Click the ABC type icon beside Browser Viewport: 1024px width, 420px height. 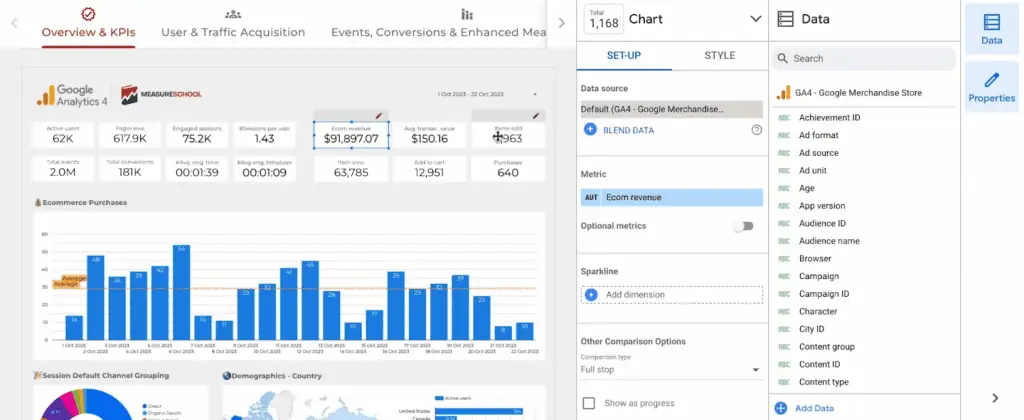point(784,259)
